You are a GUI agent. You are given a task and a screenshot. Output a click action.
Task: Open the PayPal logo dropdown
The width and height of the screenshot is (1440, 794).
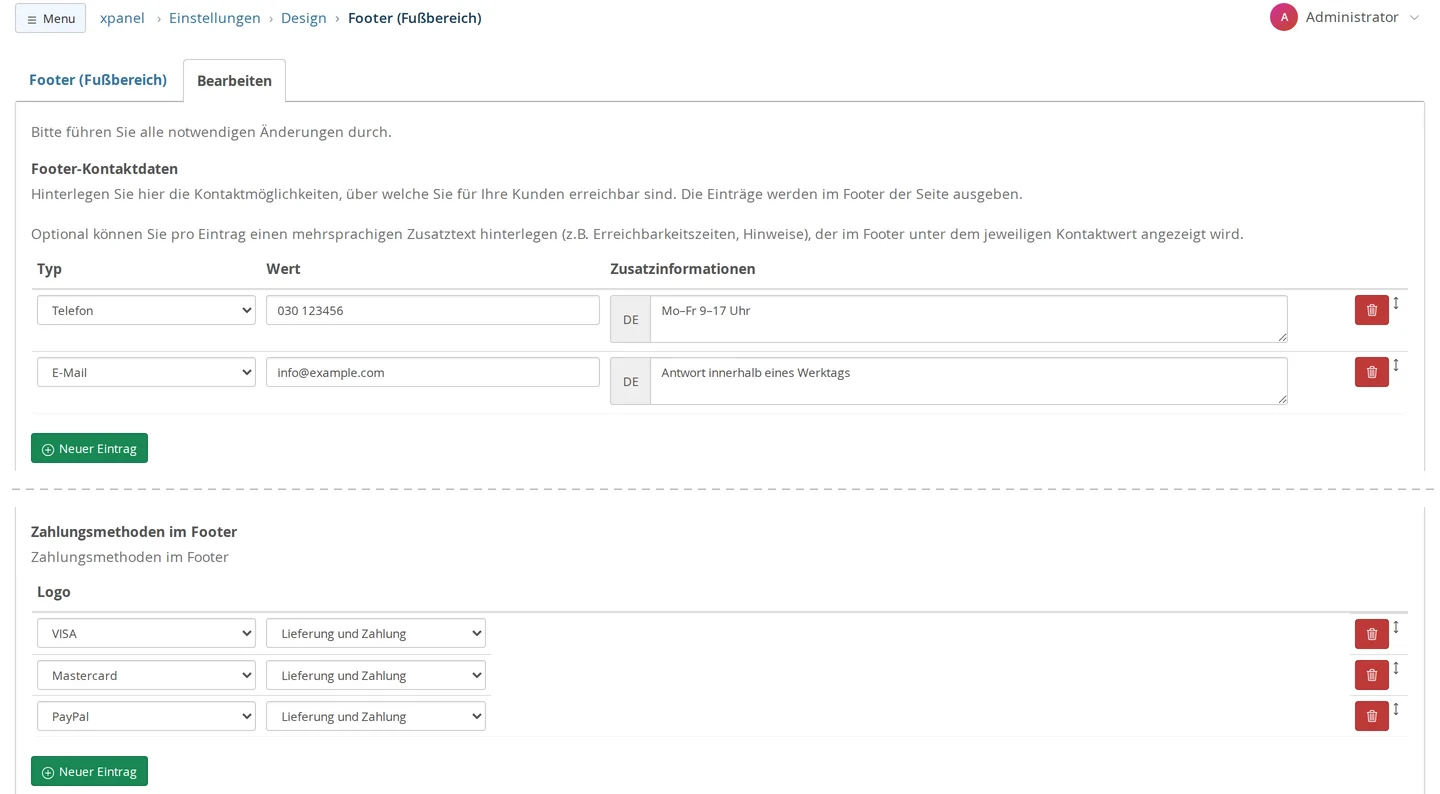point(146,716)
